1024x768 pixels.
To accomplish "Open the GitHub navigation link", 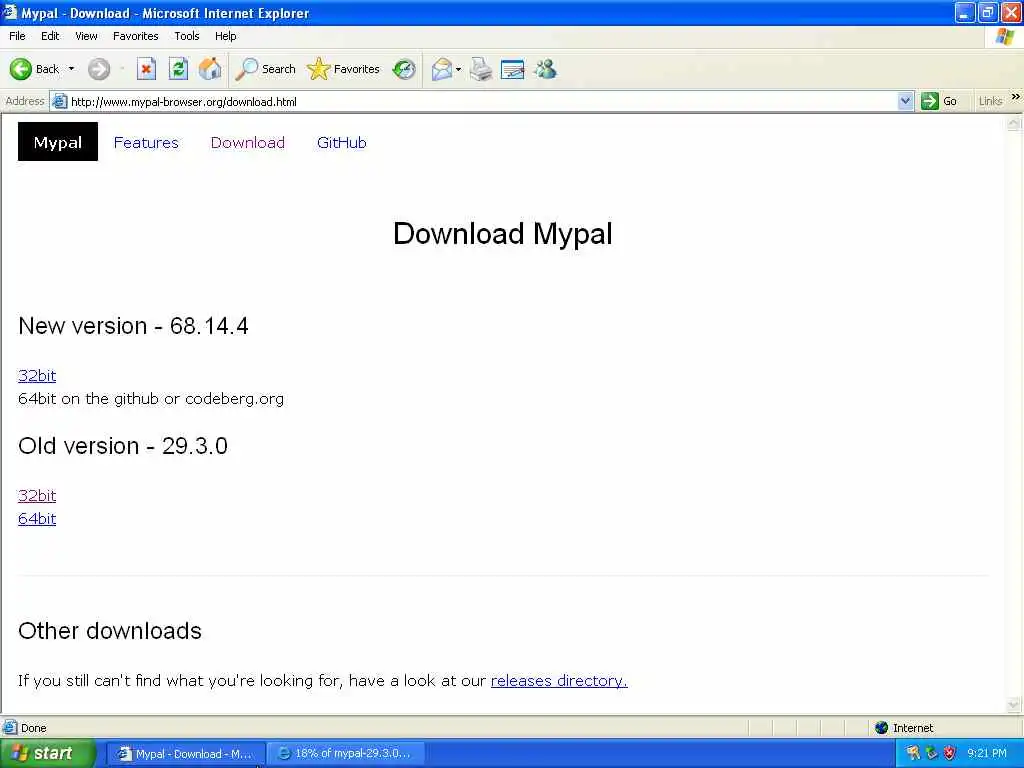I will click(342, 142).
